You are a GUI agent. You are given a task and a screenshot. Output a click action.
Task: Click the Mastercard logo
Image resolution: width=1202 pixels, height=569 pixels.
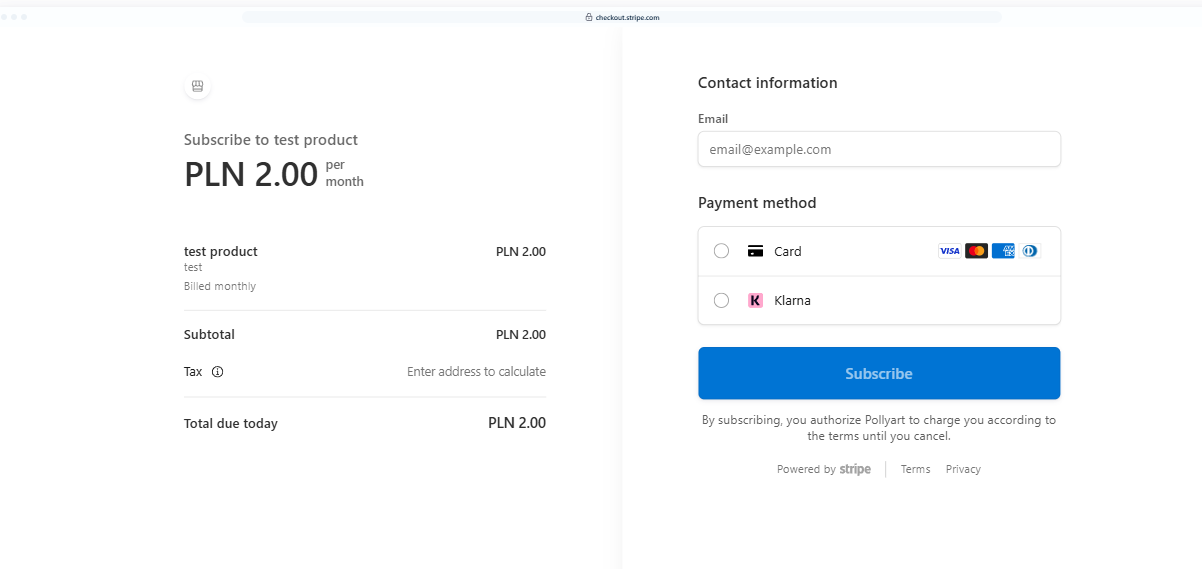point(976,251)
